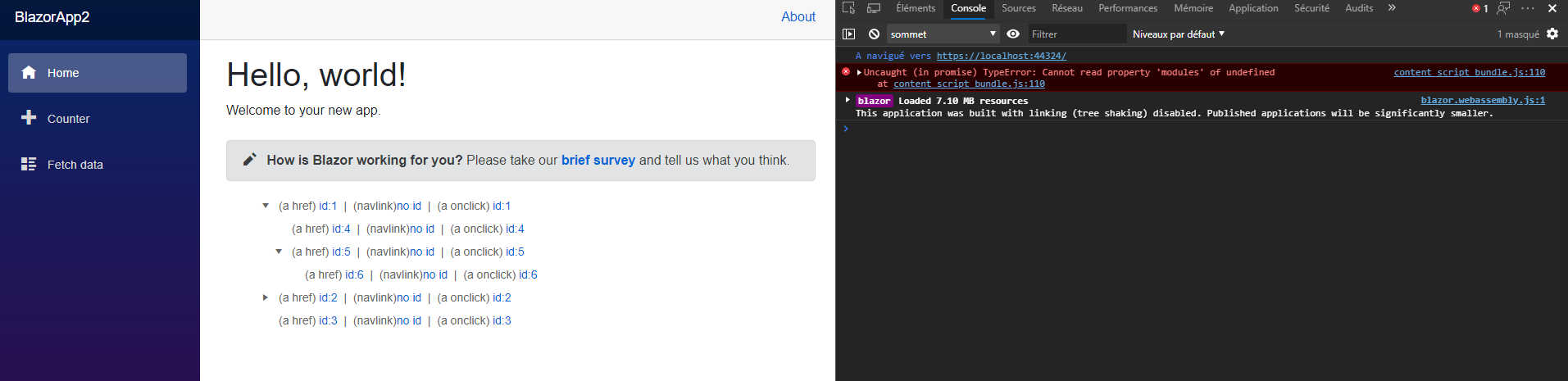Click the inspect element picker icon
The height and width of the screenshot is (381, 1568).
(848, 8)
